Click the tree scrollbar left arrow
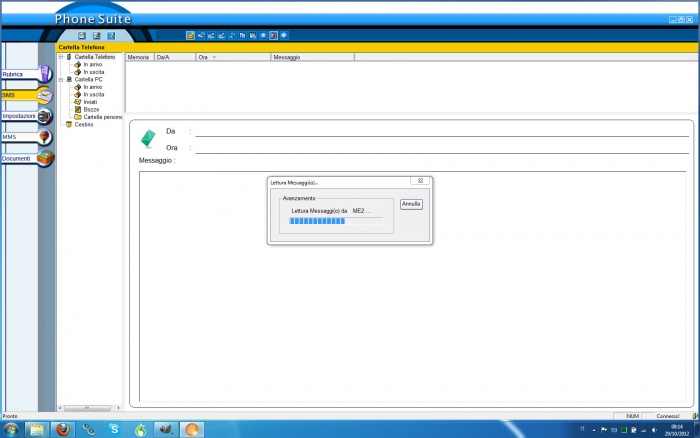This screenshot has height=438, width=700. (x=60, y=408)
